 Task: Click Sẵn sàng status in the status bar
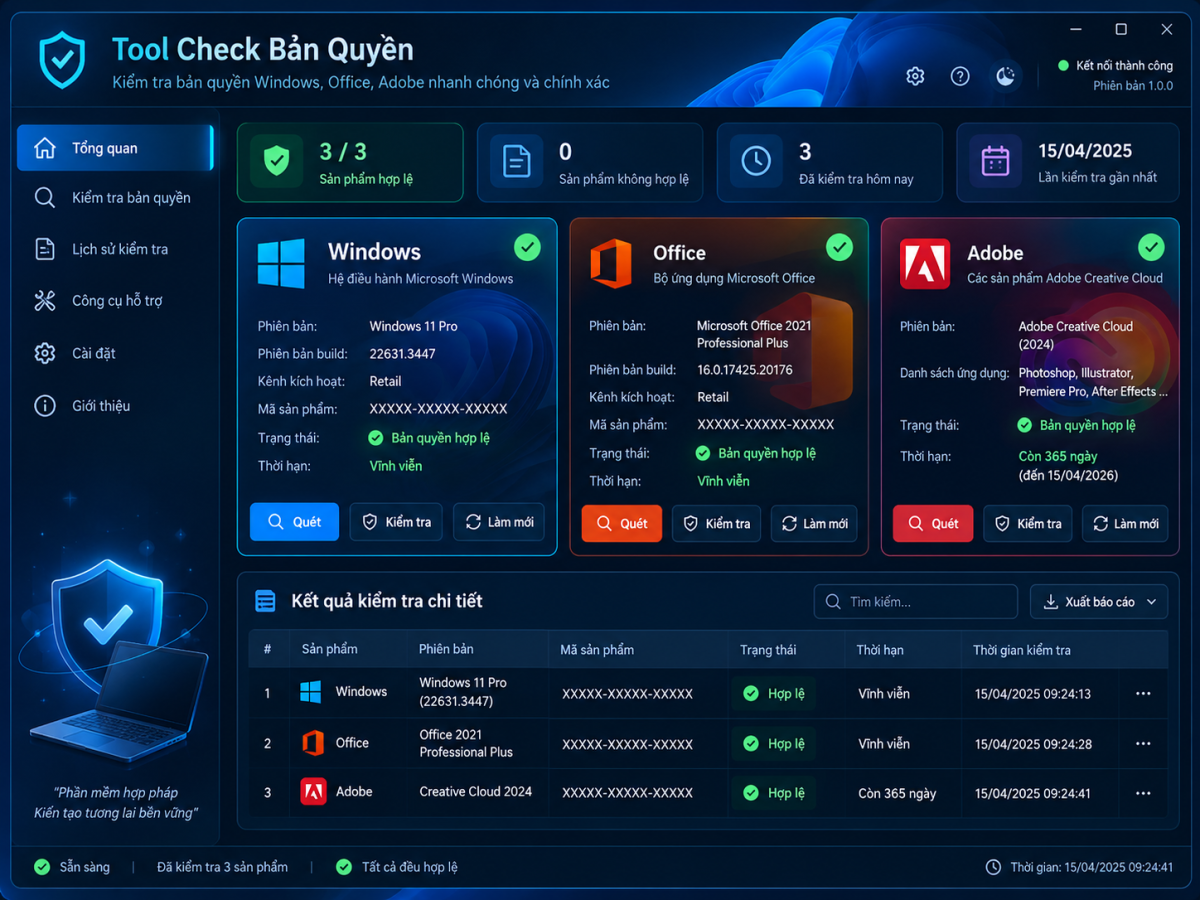[x=72, y=867]
